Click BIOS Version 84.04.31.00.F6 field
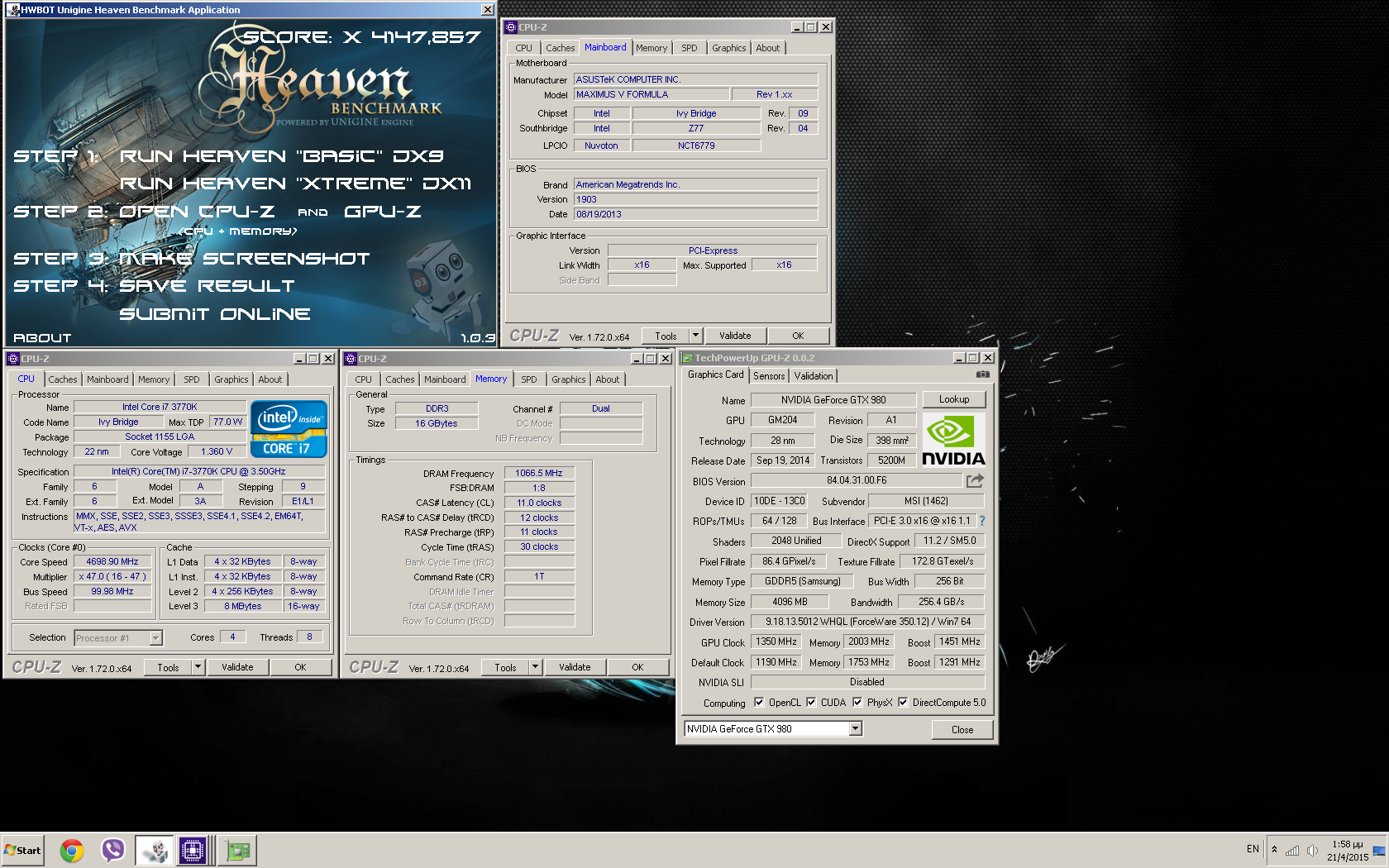This screenshot has height=868, width=1389. tap(857, 480)
